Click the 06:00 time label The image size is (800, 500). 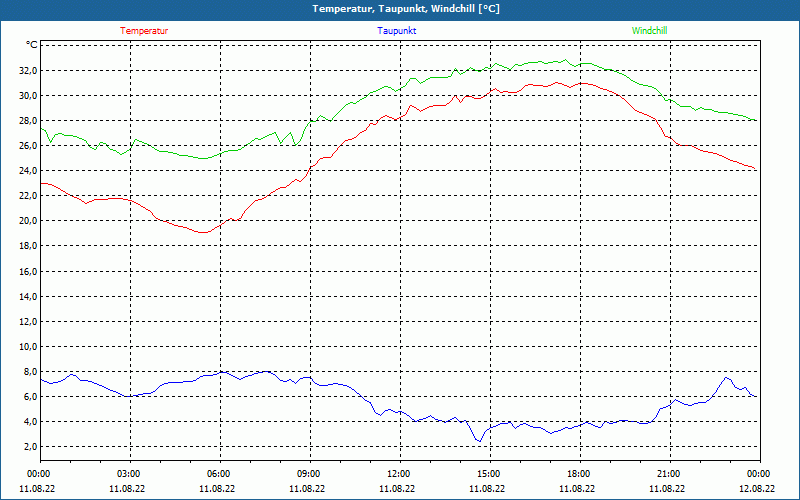[220, 474]
